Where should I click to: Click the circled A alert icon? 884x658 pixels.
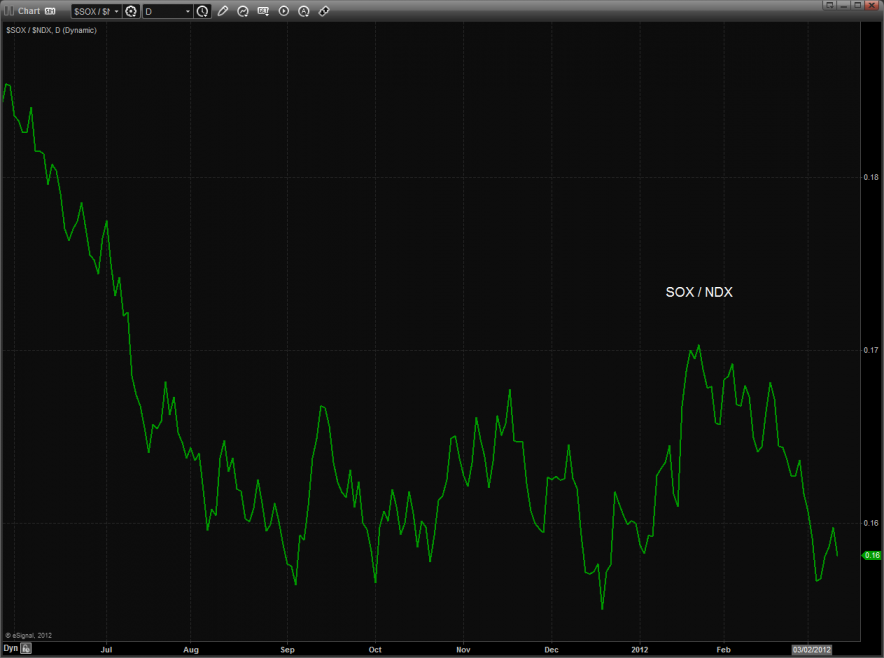(x=304, y=11)
